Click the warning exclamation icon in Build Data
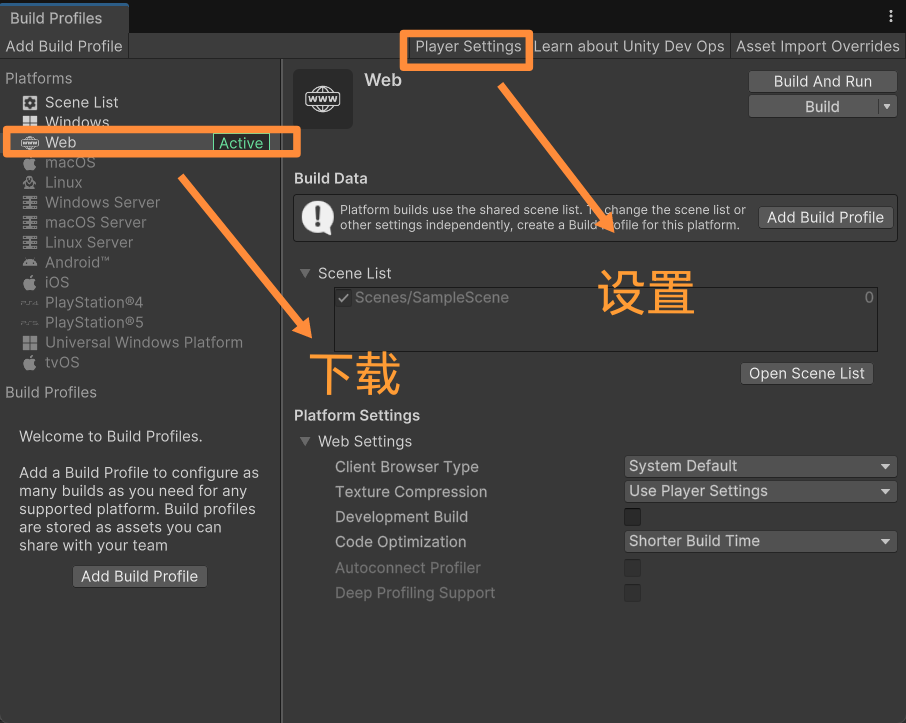The image size is (906, 723). tap(318, 217)
